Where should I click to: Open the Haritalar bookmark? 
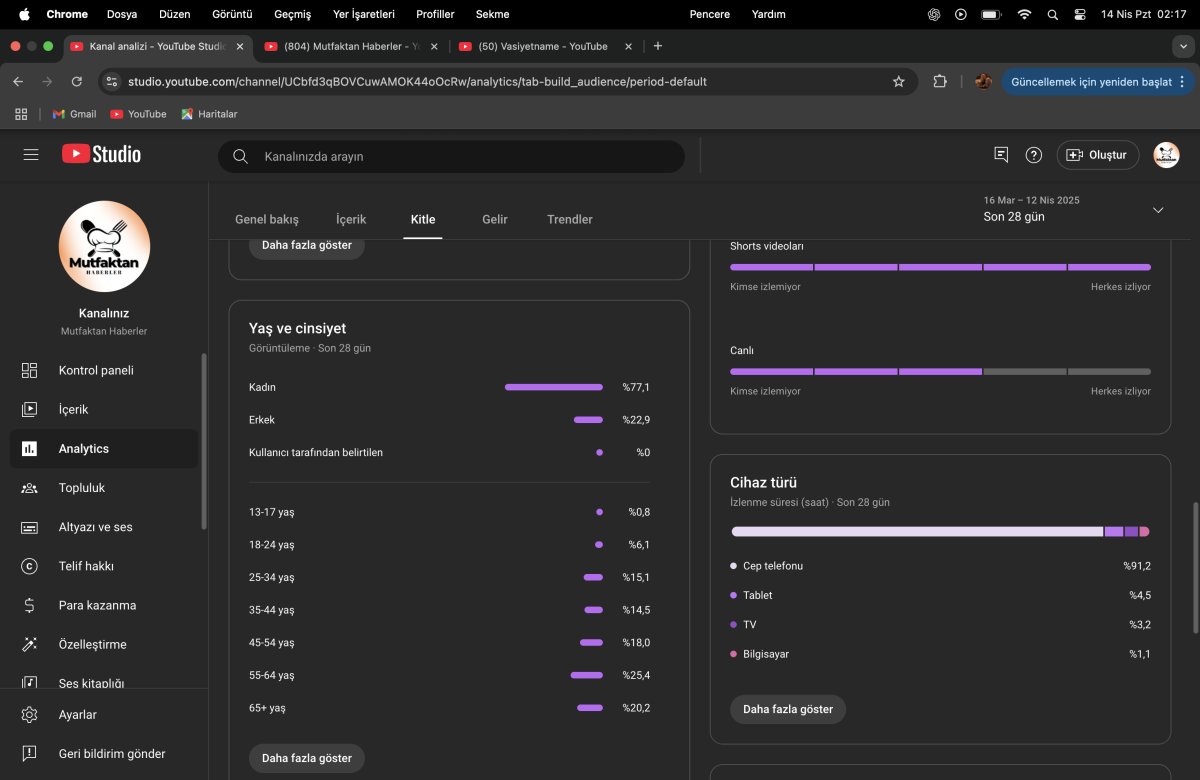209,114
